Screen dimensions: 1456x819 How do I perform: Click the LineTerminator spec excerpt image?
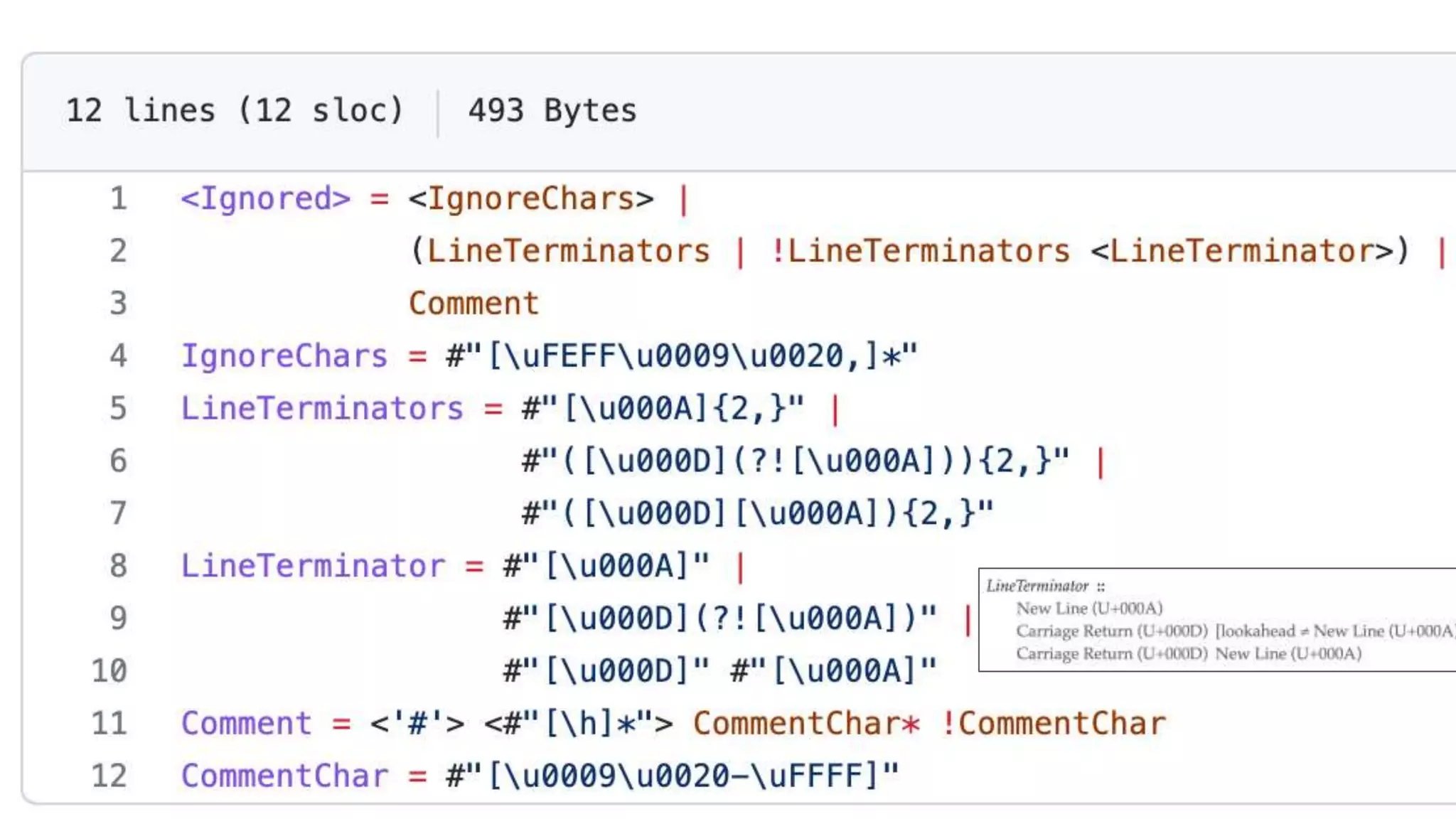pos(1216,619)
